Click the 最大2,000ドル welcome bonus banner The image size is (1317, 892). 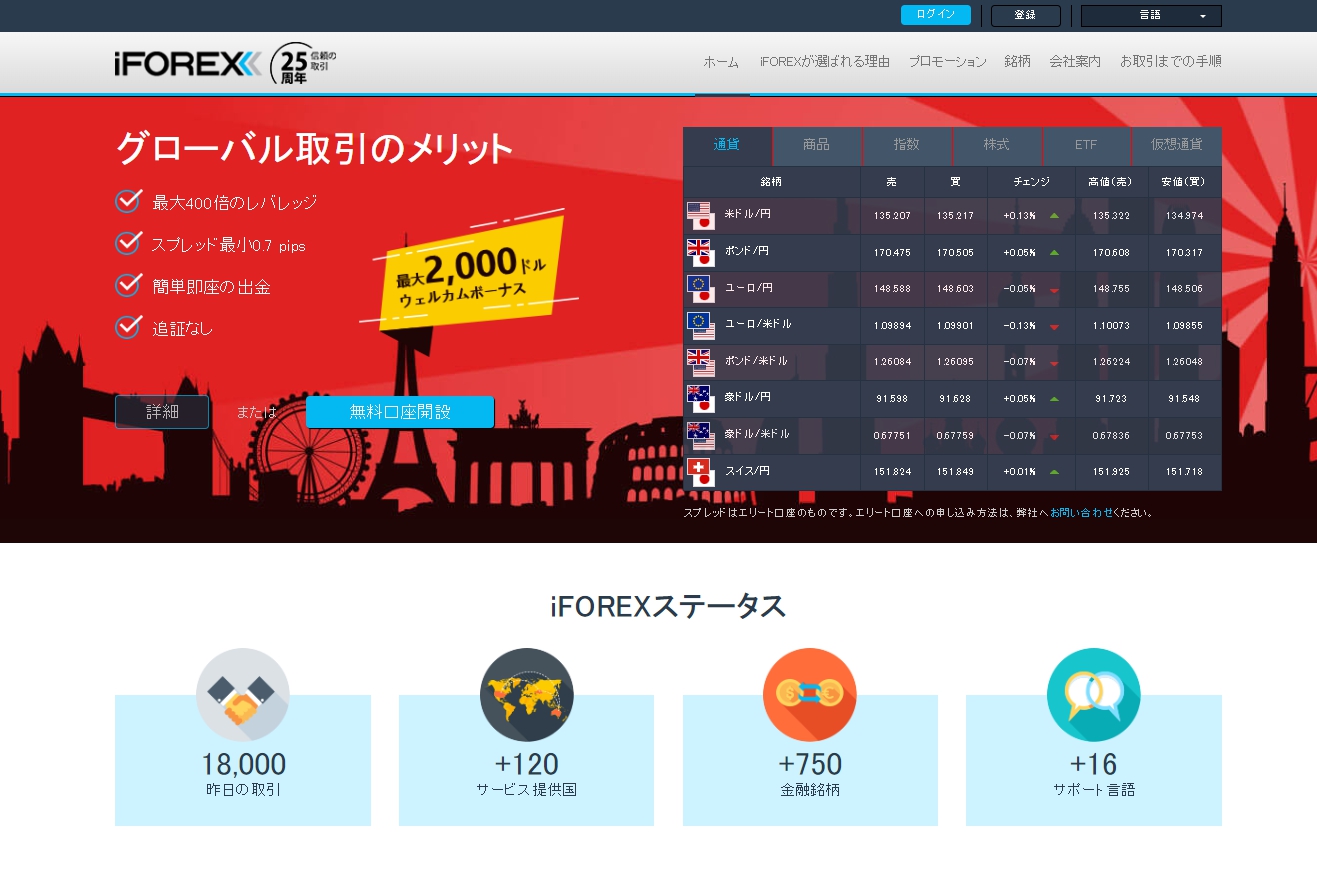[x=470, y=273]
